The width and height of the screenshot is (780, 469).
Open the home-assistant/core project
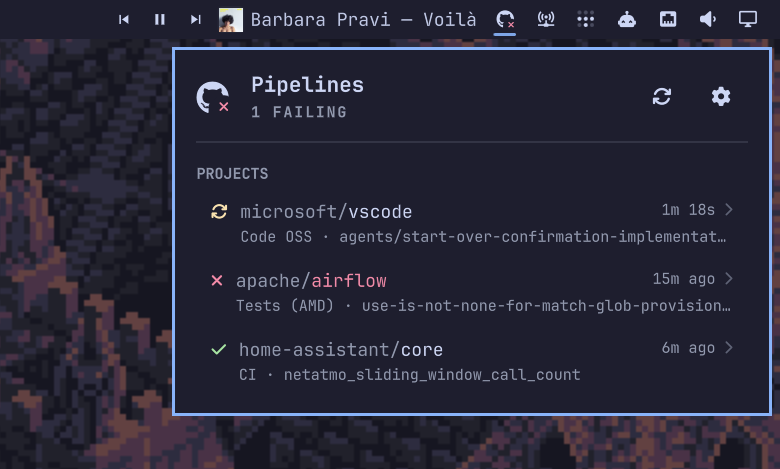pos(472,362)
